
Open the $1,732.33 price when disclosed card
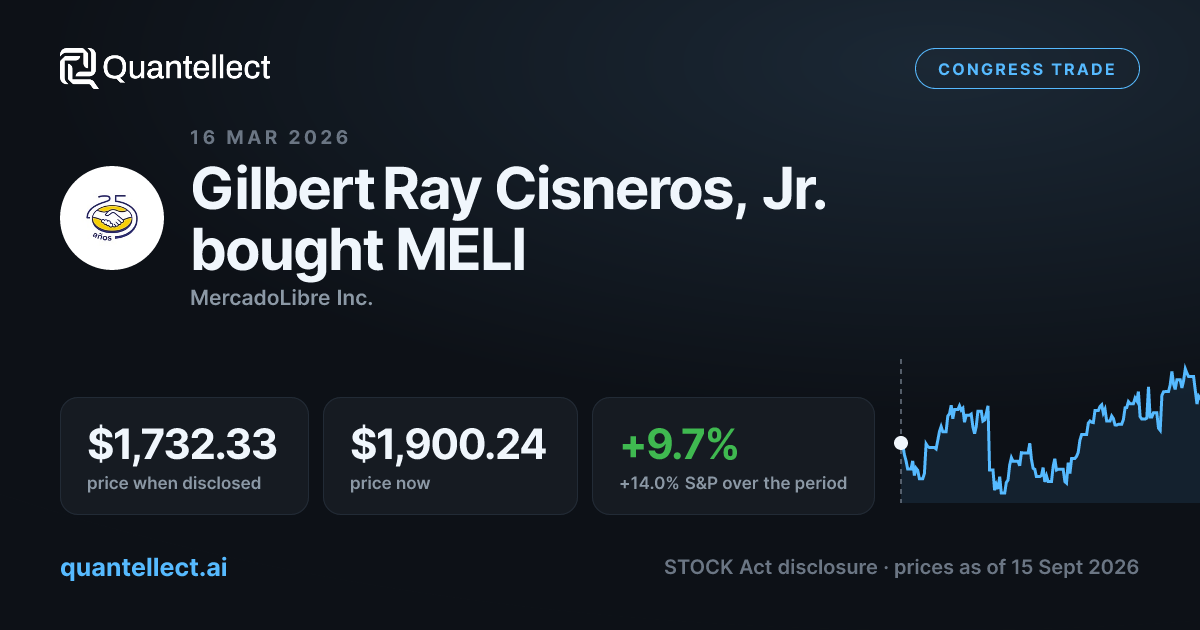184,456
